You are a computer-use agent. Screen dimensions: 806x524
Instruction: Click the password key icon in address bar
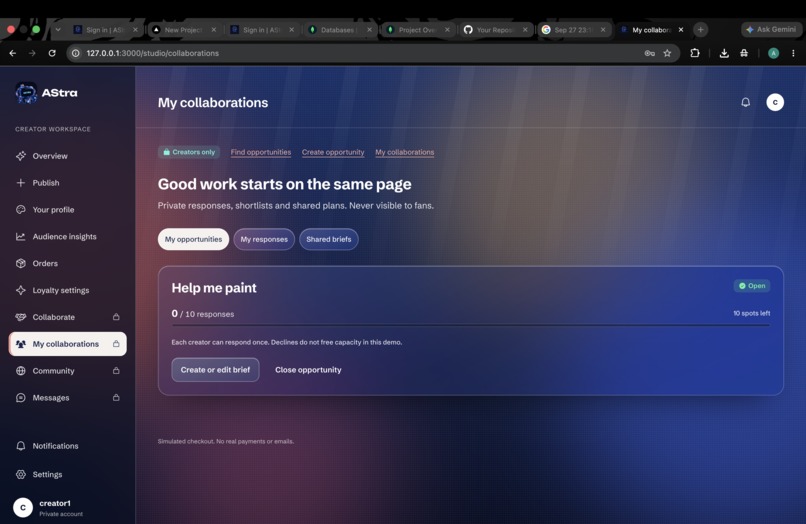[650, 53]
